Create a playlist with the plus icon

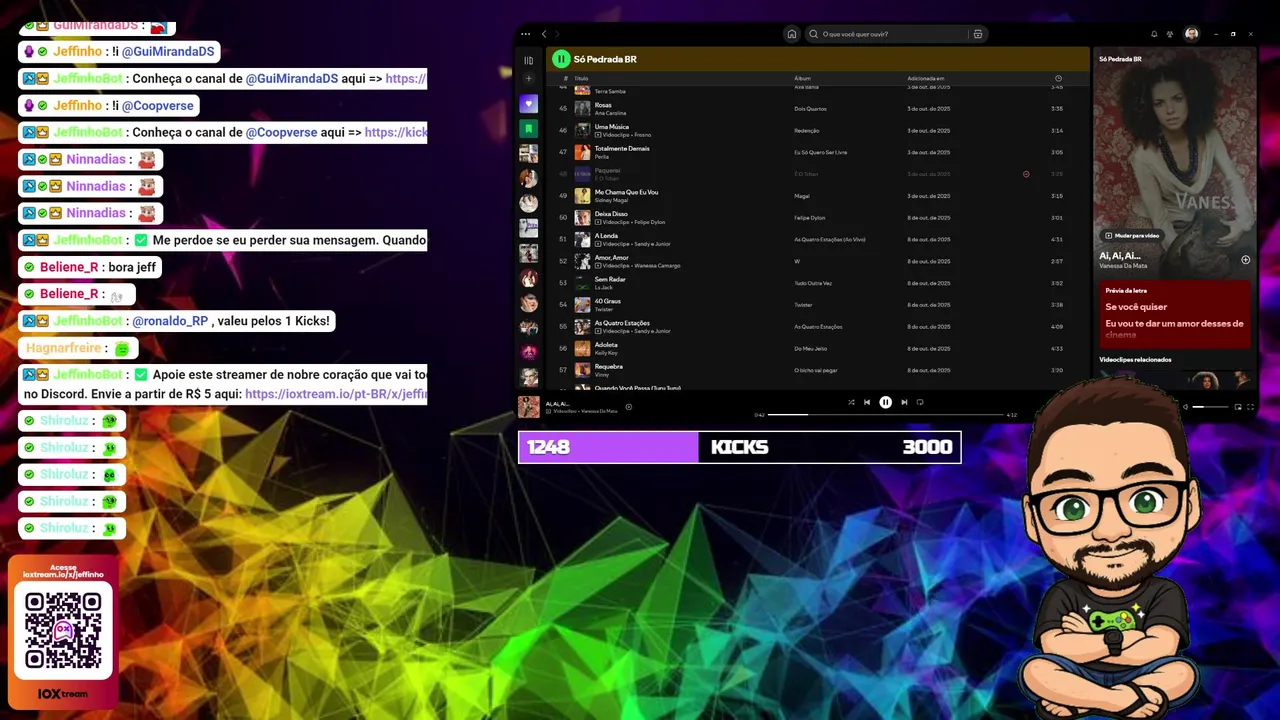[x=529, y=79]
